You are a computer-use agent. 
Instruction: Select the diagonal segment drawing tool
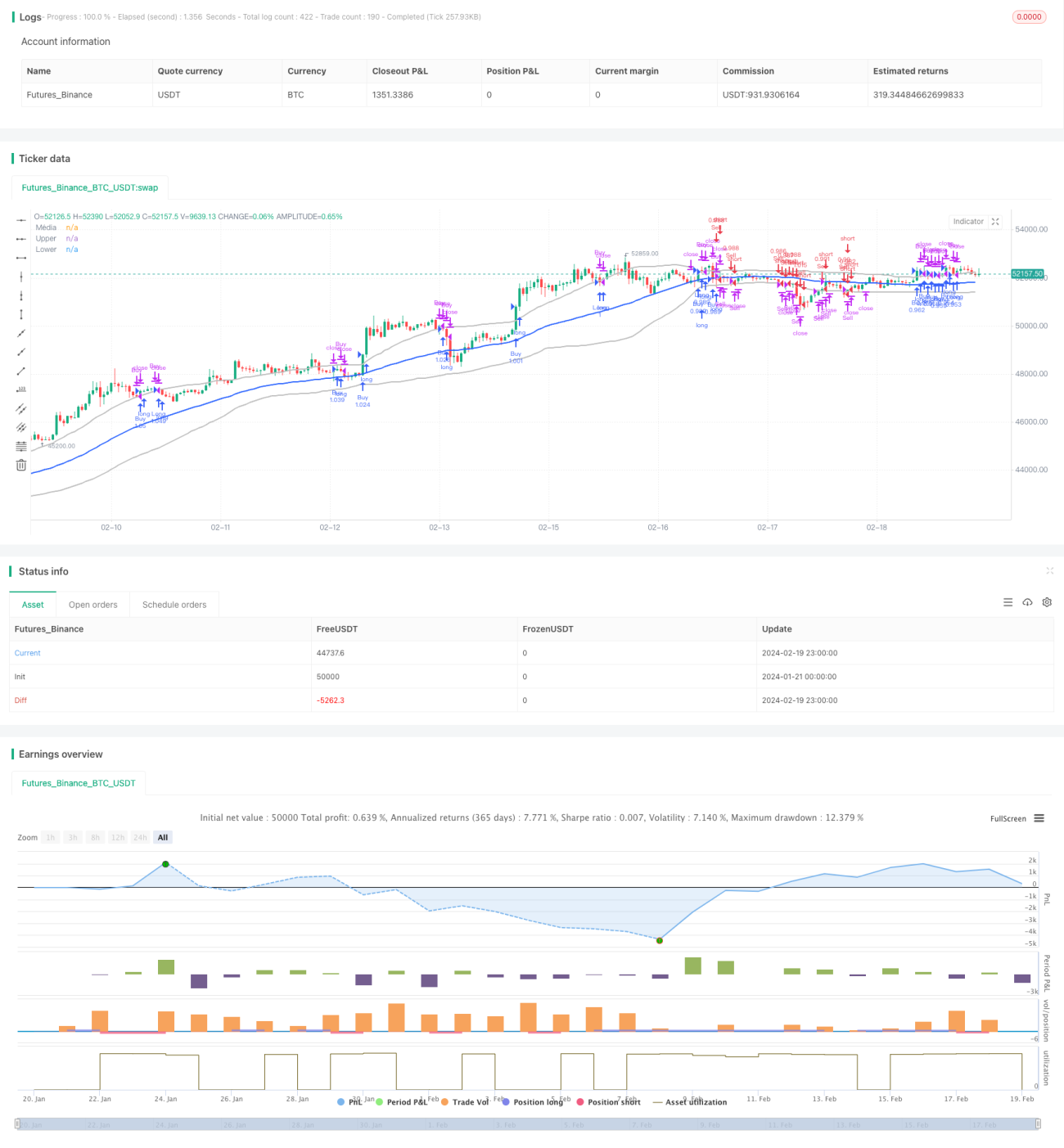pos(21,371)
